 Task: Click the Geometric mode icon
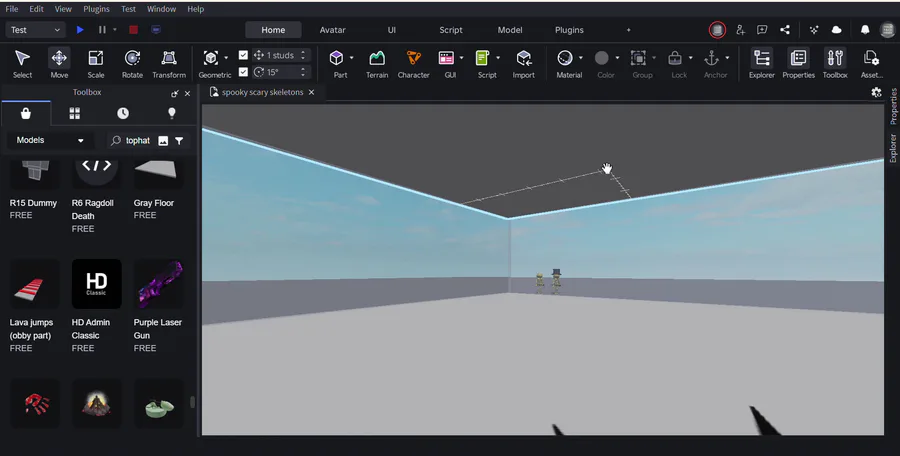(211, 58)
